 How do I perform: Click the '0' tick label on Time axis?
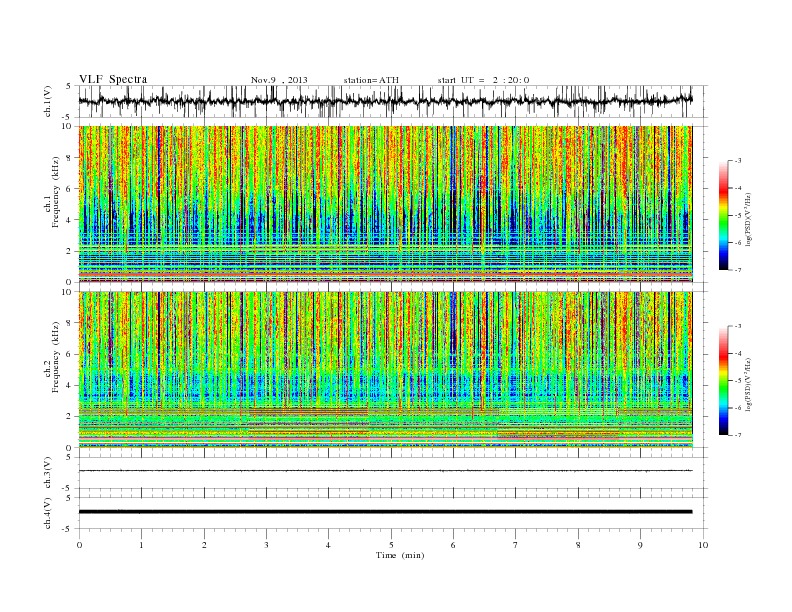point(79,545)
